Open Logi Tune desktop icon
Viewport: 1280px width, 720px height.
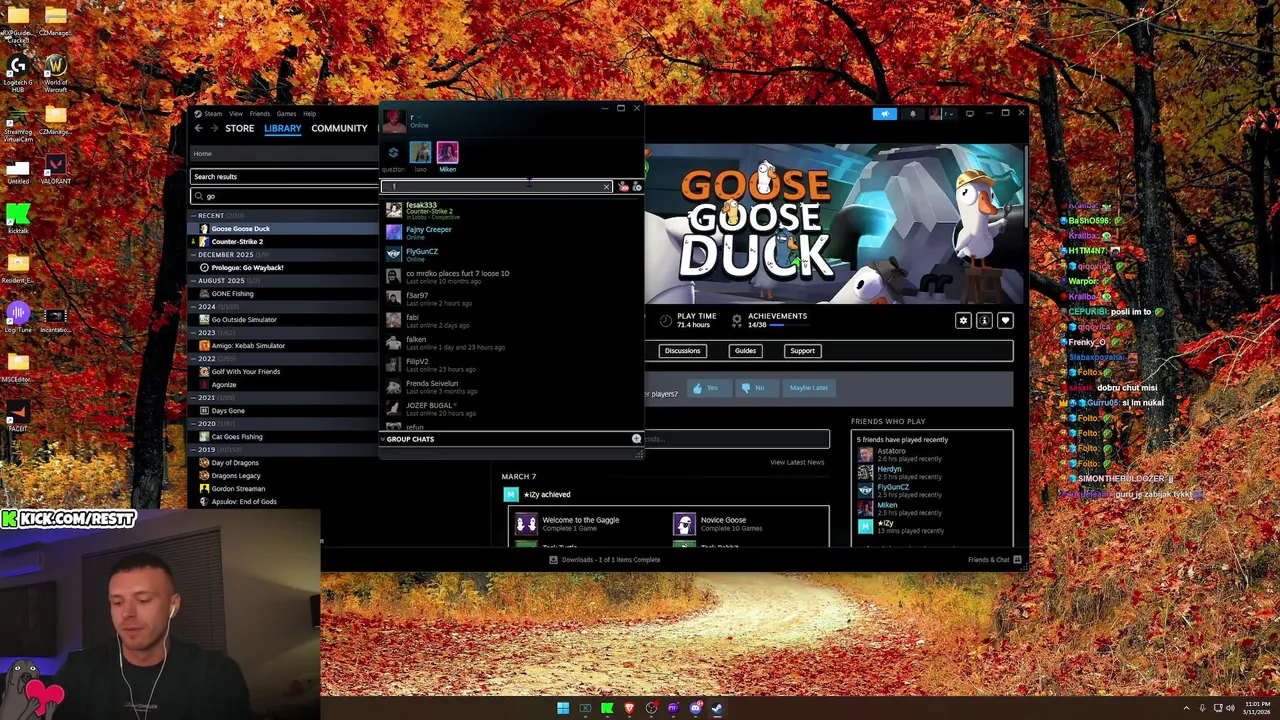point(18,317)
